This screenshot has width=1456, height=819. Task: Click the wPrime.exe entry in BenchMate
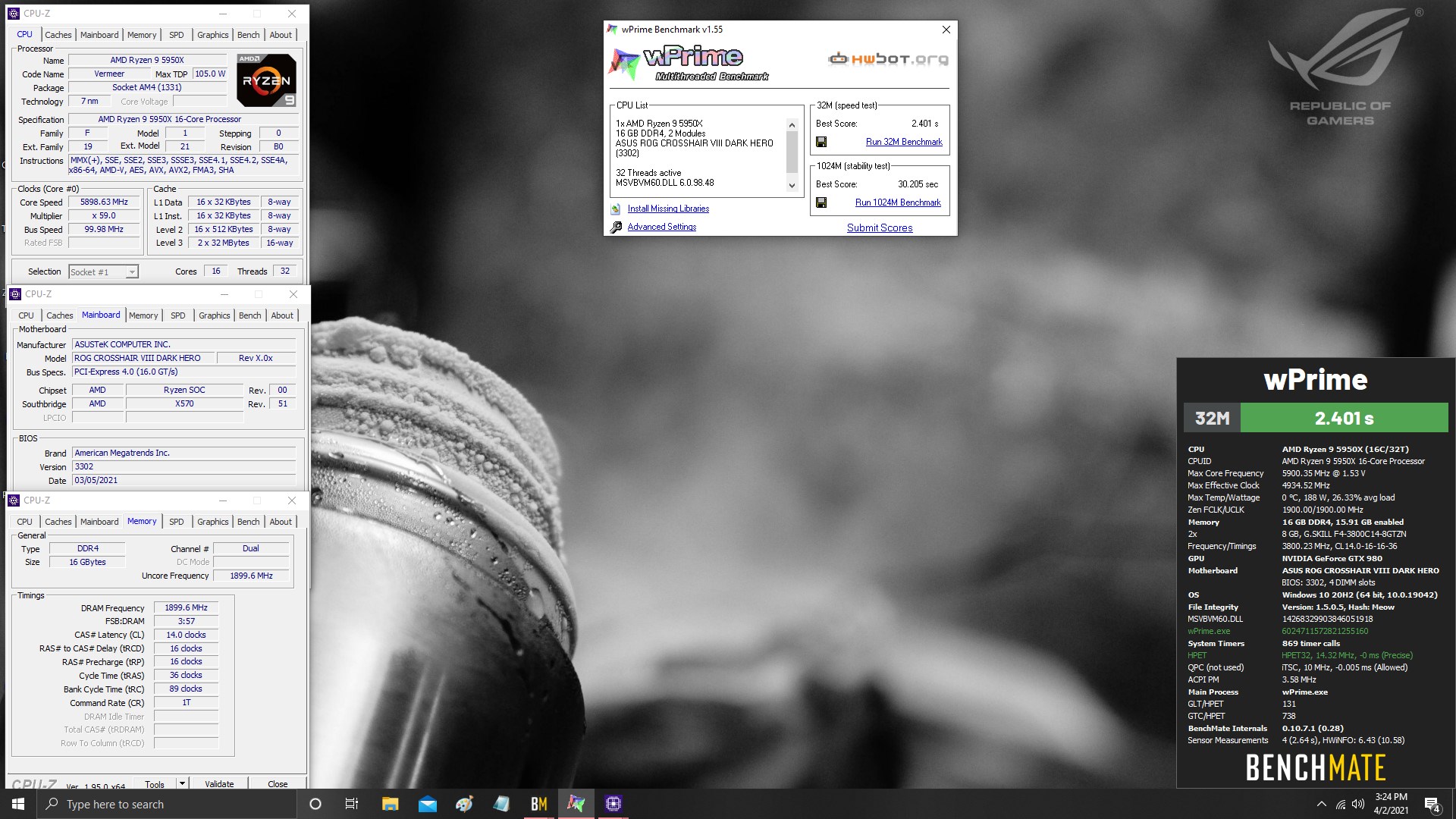[1209, 631]
